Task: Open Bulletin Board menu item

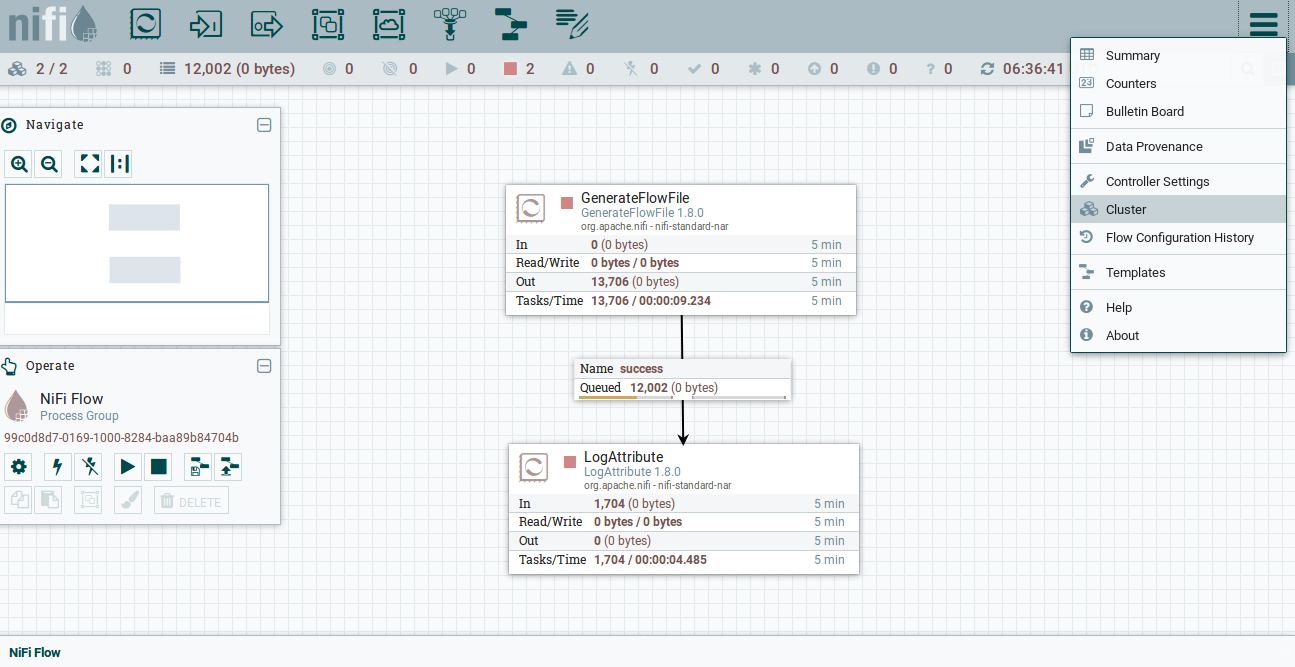Action: click(x=1178, y=112)
